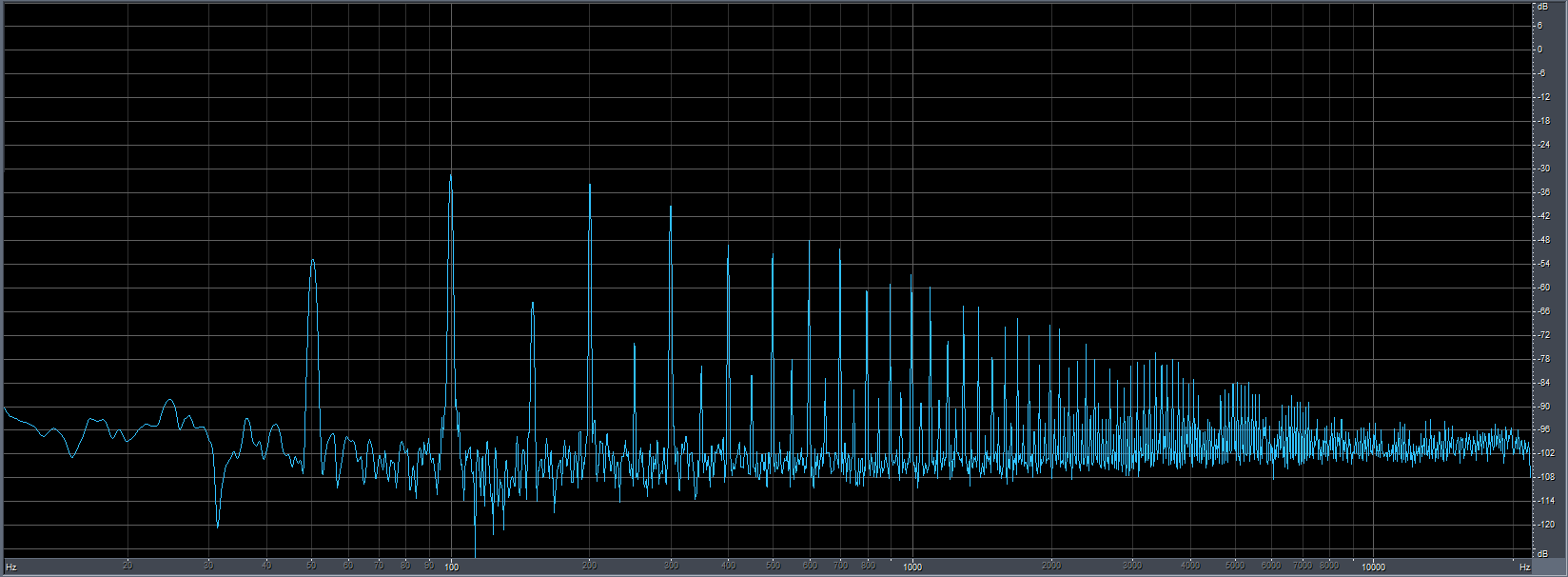
Task: Click the top of the 300 Hz harmonic peak
Action: click(x=671, y=207)
